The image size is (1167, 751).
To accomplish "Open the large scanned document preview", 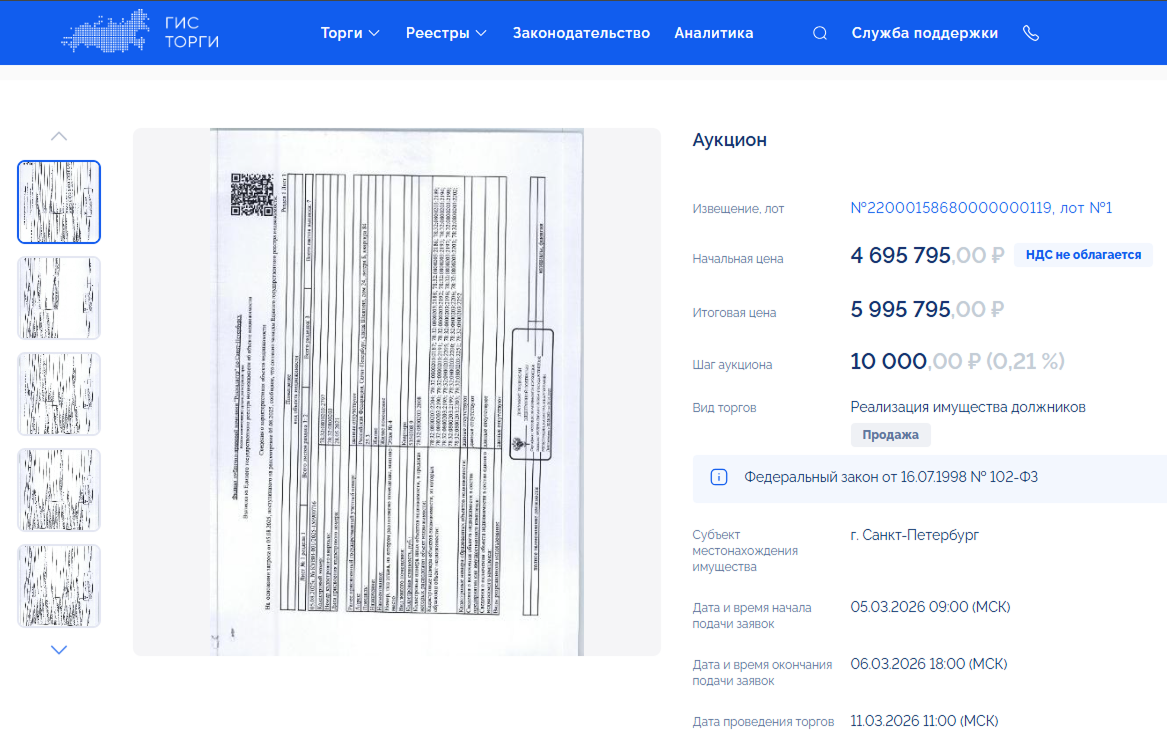I will (x=397, y=392).
